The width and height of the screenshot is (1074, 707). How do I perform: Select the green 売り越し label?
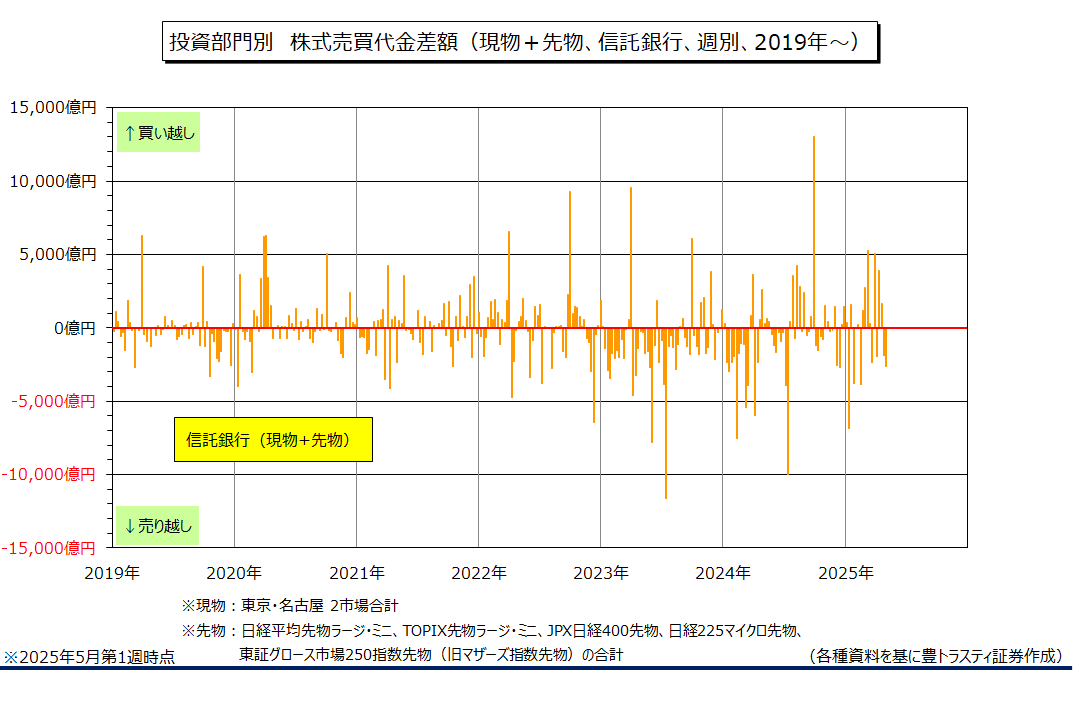pos(158,525)
